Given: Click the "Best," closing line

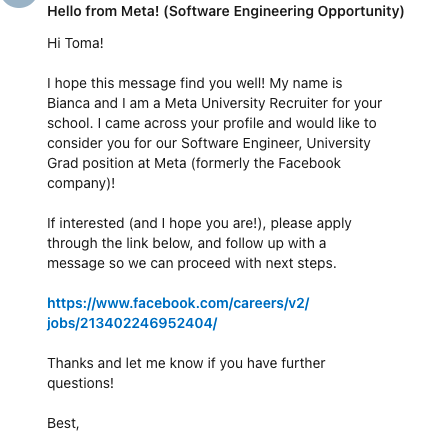Looking at the screenshot, I should pos(63,423).
